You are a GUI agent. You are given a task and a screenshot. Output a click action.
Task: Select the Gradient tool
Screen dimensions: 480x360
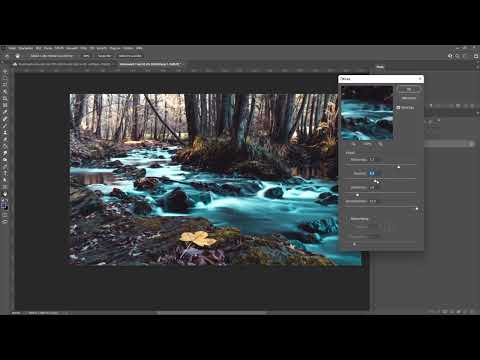5,152
